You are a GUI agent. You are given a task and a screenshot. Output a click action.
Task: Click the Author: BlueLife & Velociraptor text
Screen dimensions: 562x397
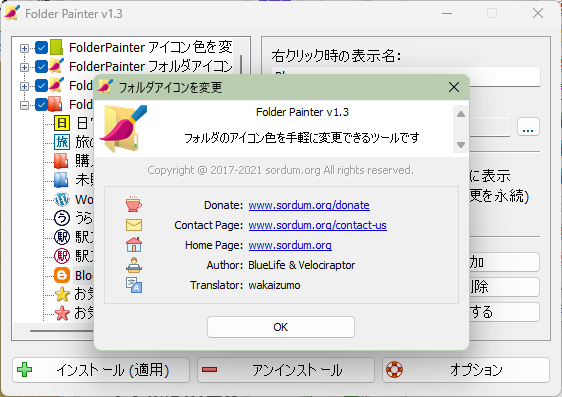[281, 265]
